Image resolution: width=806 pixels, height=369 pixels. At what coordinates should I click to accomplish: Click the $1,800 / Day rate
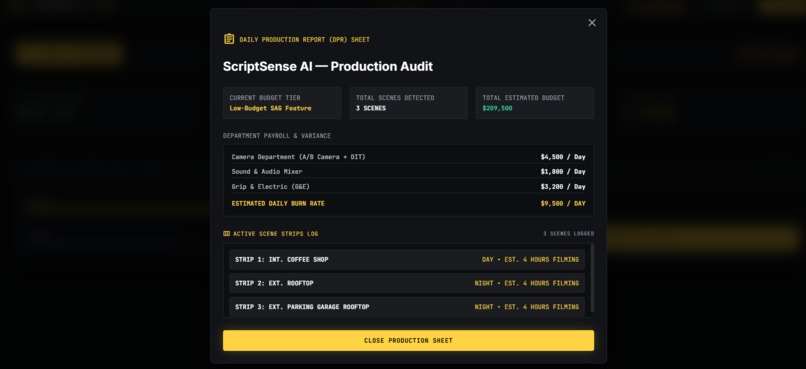tap(563, 172)
